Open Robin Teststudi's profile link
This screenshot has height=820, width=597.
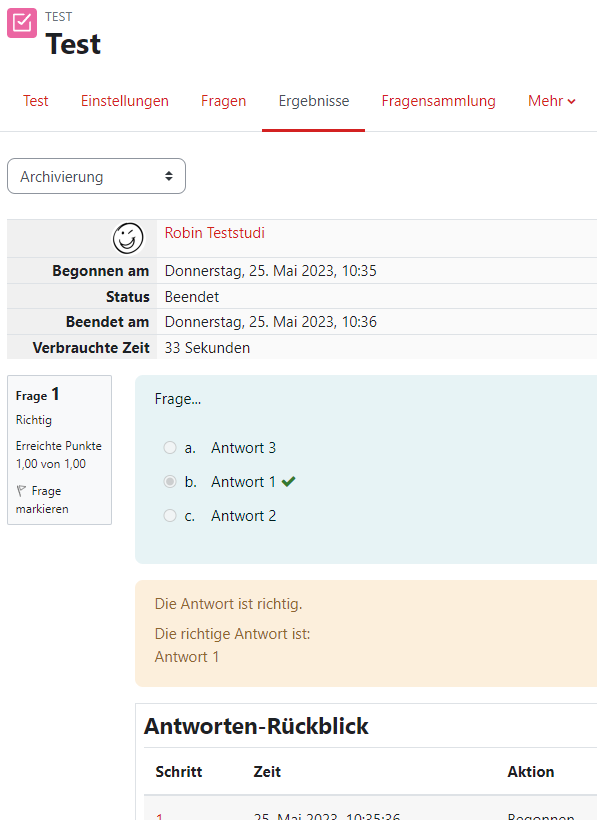pos(214,233)
